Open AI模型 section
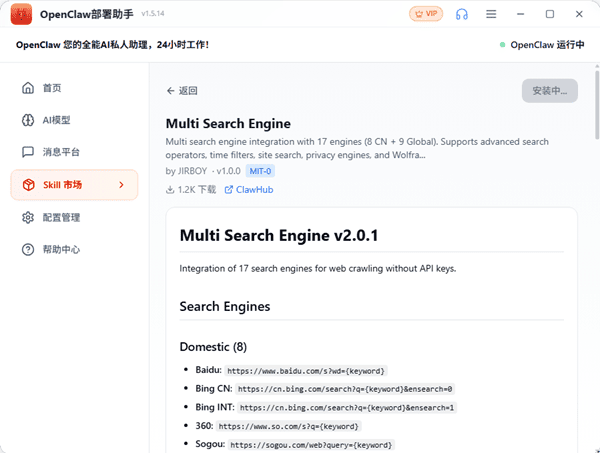This screenshot has height=453, width=600. coord(74,120)
